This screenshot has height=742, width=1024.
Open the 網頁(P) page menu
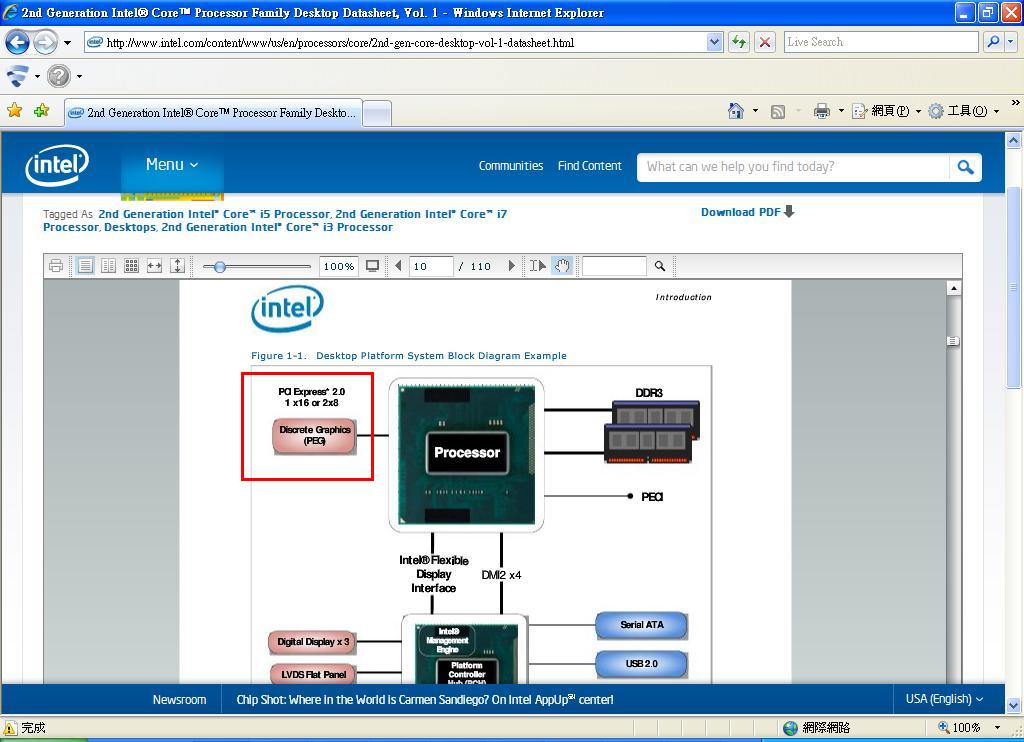pyautogui.click(x=886, y=111)
